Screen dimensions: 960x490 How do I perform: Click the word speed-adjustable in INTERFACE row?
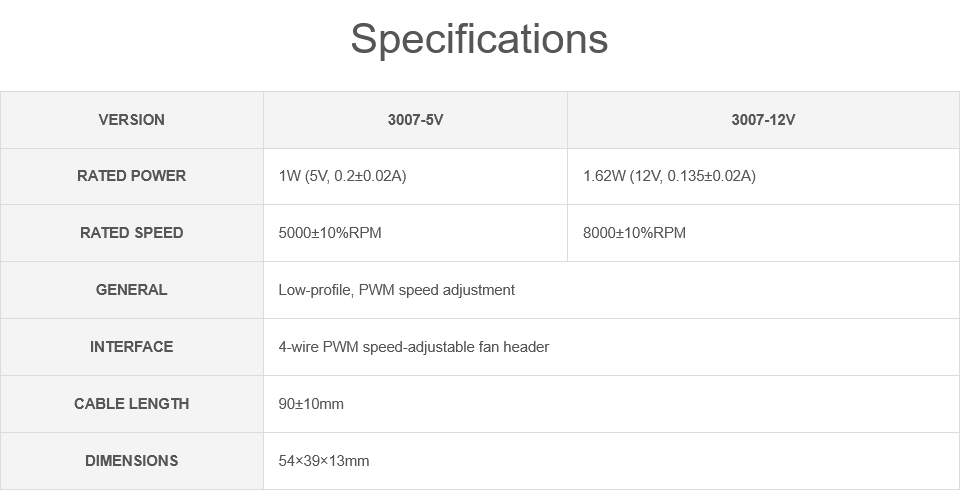pos(413,347)
